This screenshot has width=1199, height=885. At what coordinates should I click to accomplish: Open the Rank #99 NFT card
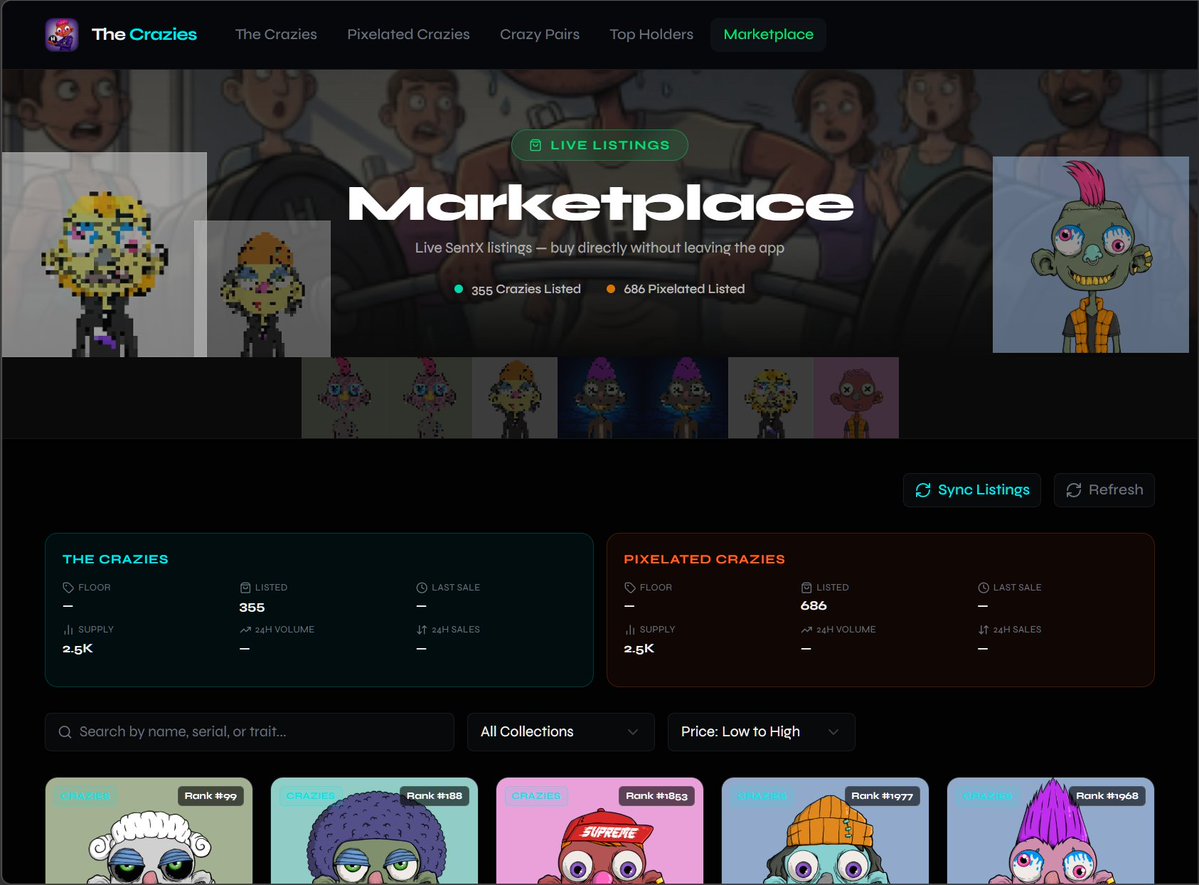tap(148, 831)
